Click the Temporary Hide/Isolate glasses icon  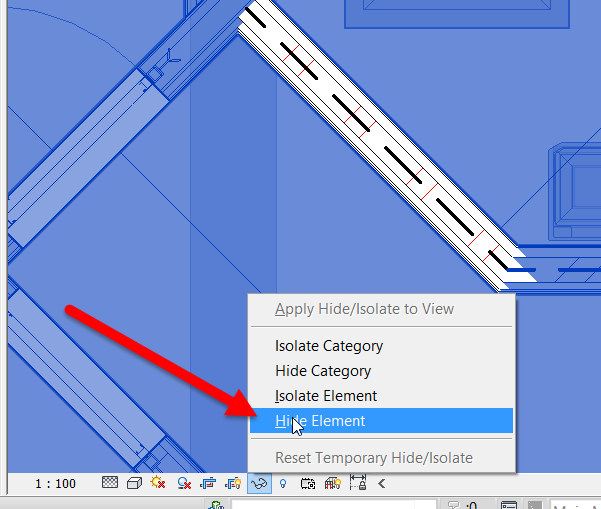click(259, 483)
